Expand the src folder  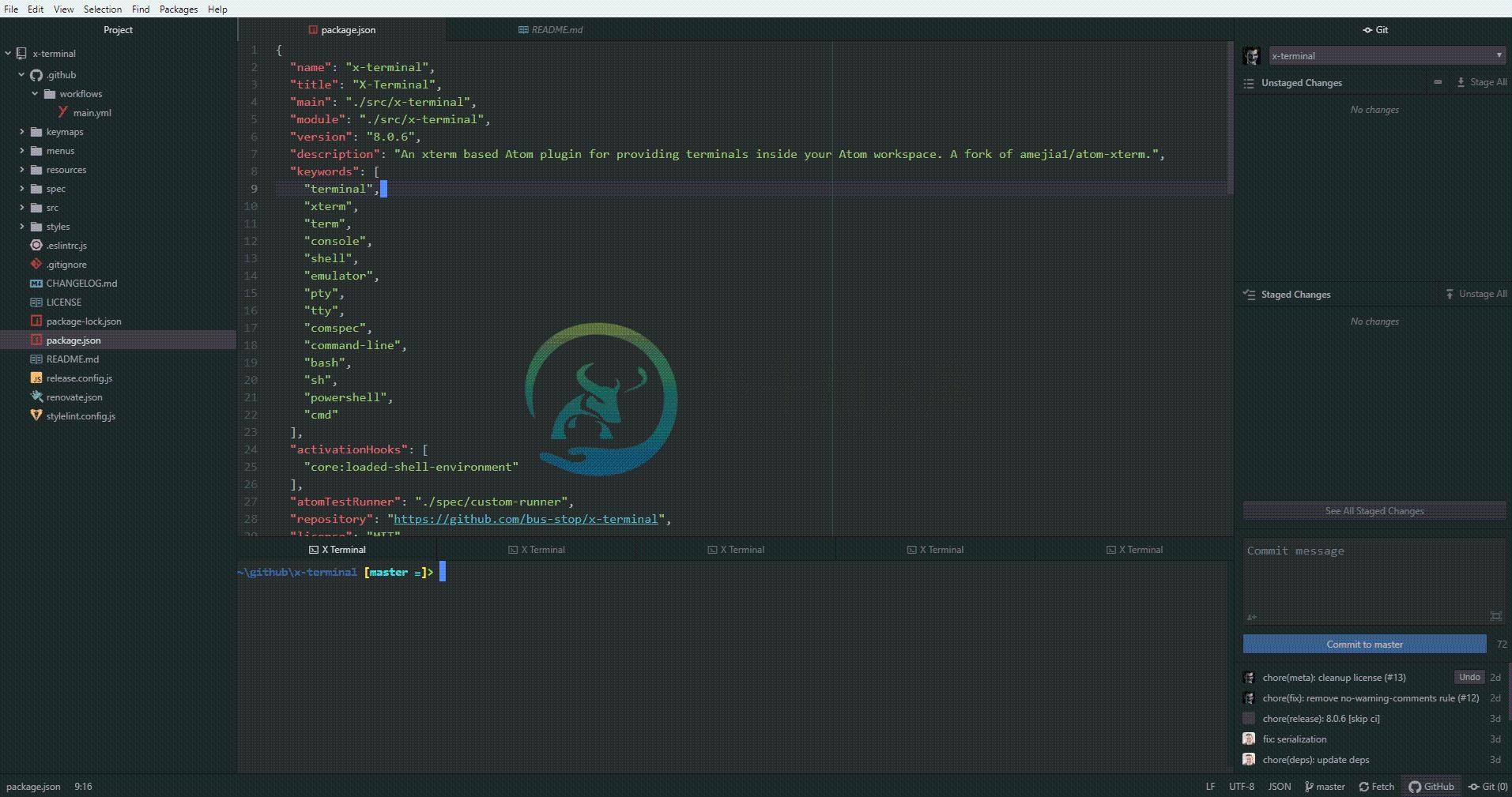(x=21, y=208)
